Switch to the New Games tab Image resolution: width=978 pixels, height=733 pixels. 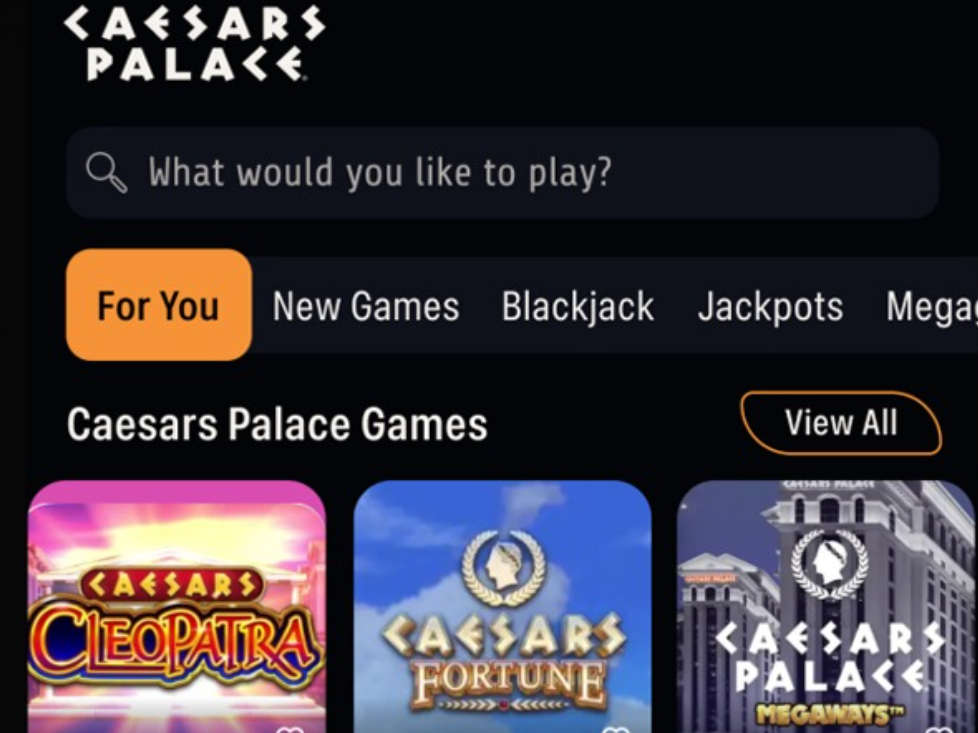(365, 306)
